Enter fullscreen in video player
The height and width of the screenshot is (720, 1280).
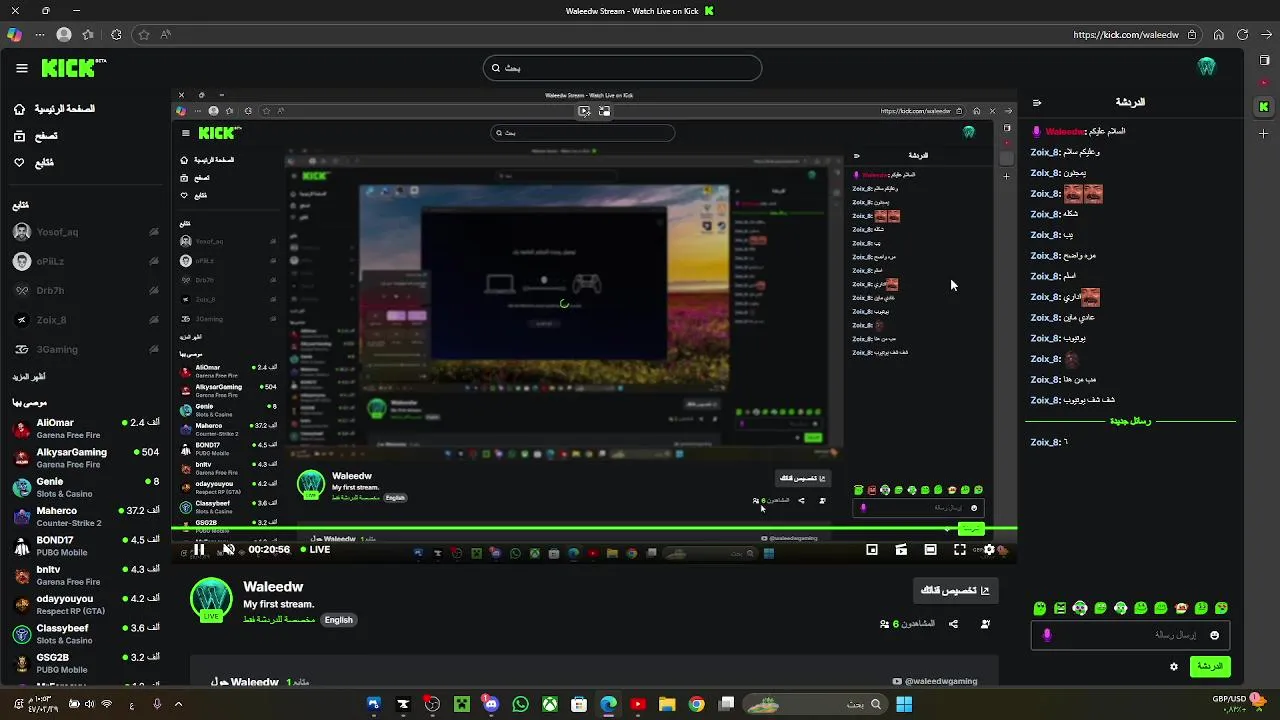click(960, 549)
